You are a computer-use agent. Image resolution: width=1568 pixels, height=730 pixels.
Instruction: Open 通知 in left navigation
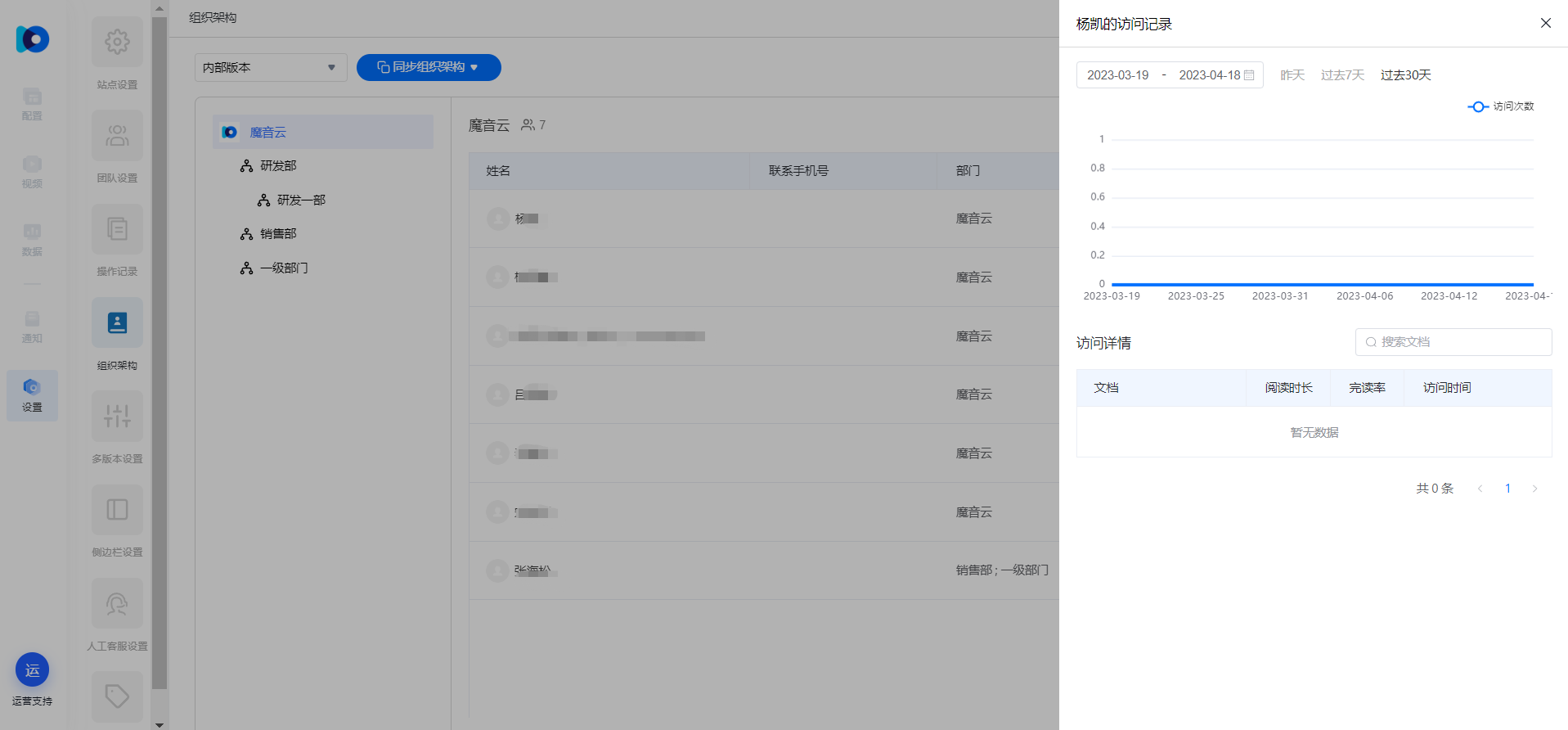click(32, 327)
